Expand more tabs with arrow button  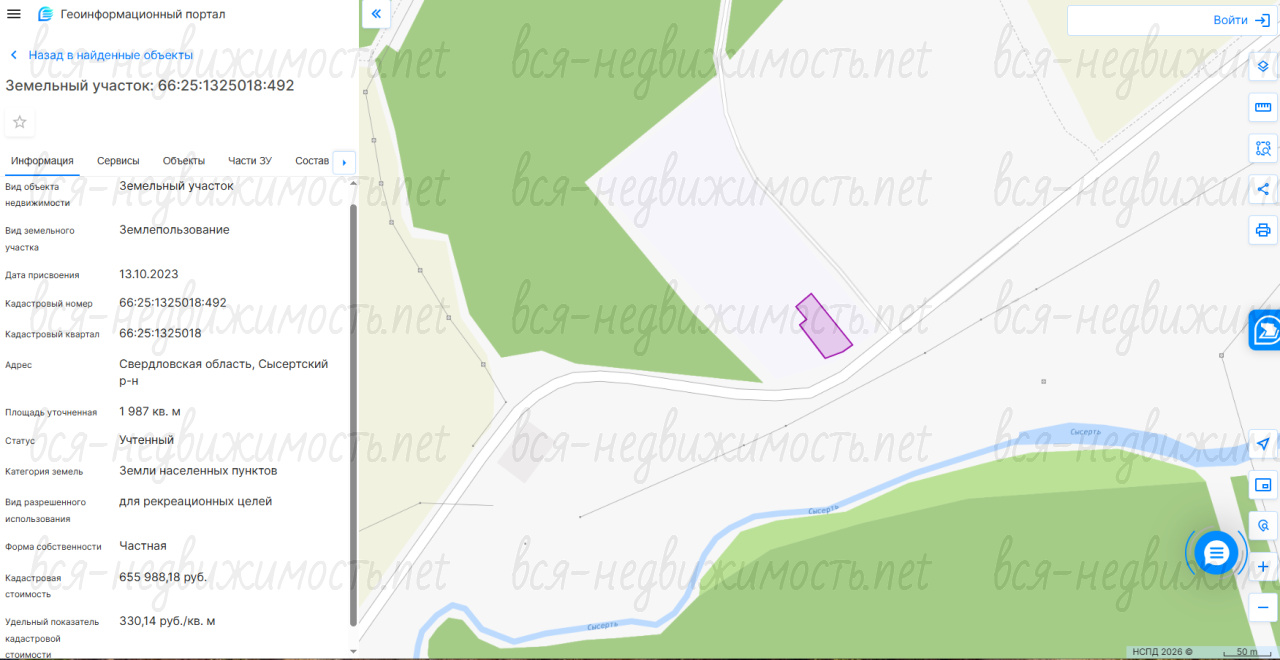(x=344, y=162)
